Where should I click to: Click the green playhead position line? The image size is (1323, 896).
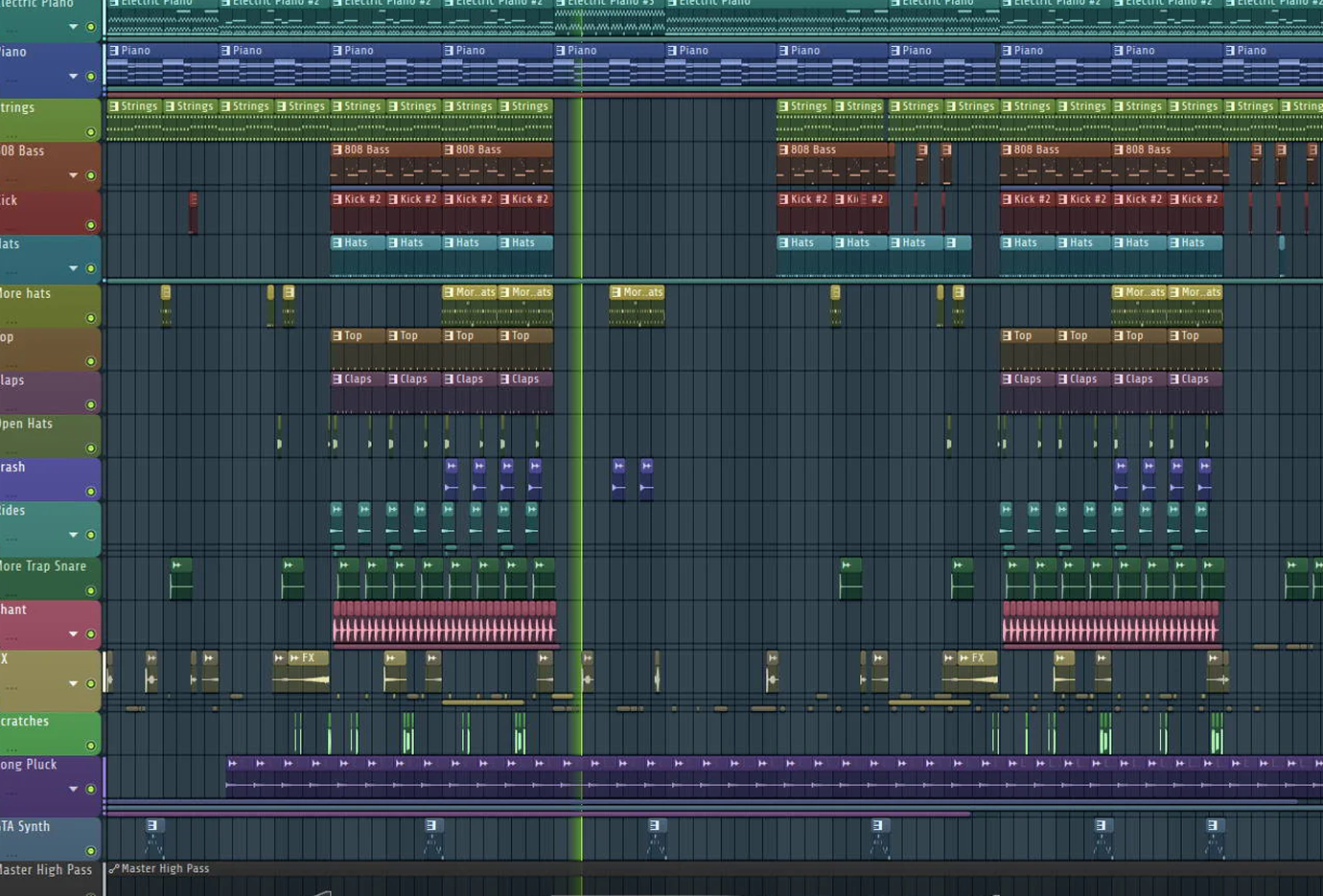580,431
